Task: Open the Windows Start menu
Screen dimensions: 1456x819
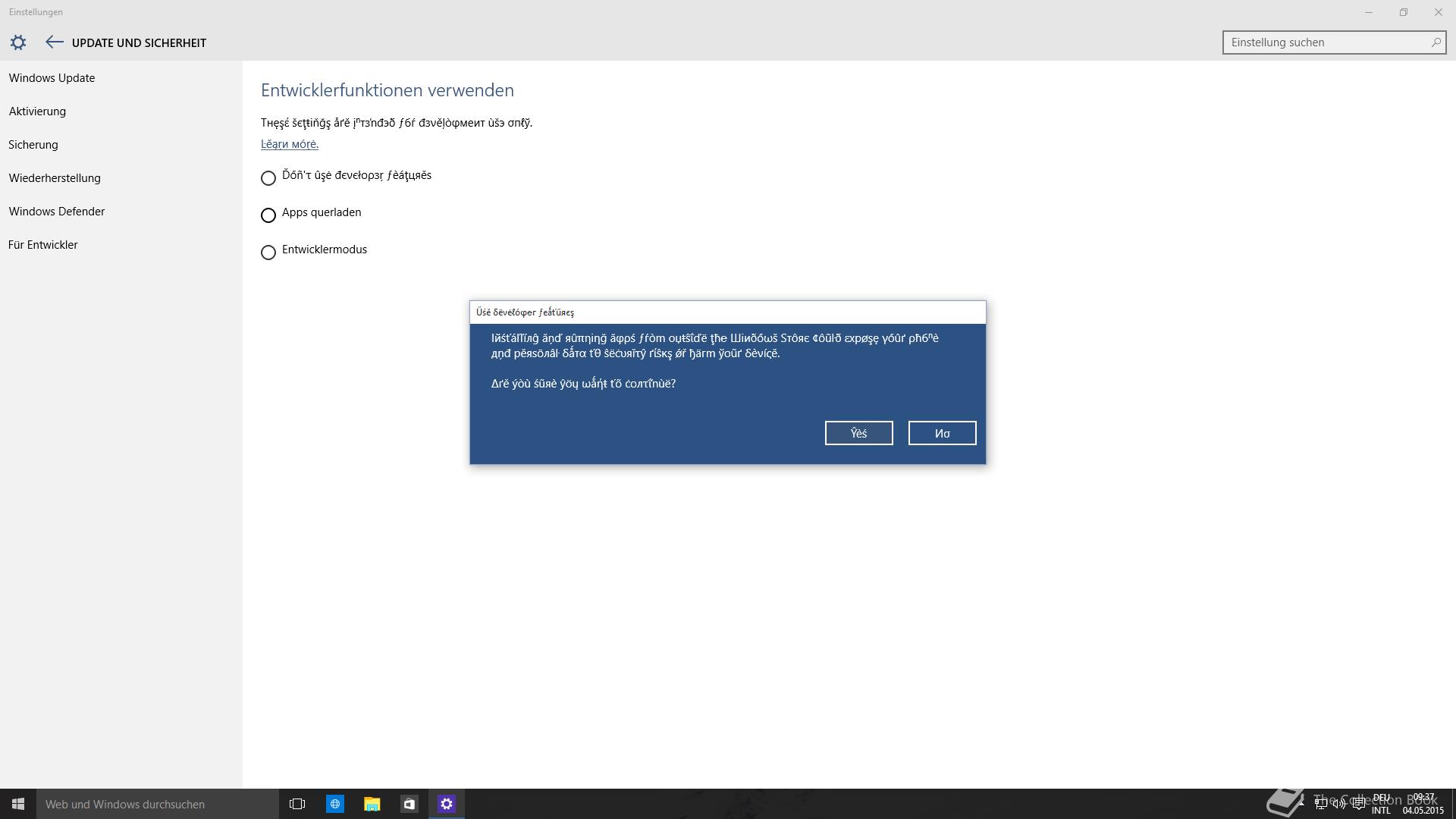Action: tap(18, 804)
